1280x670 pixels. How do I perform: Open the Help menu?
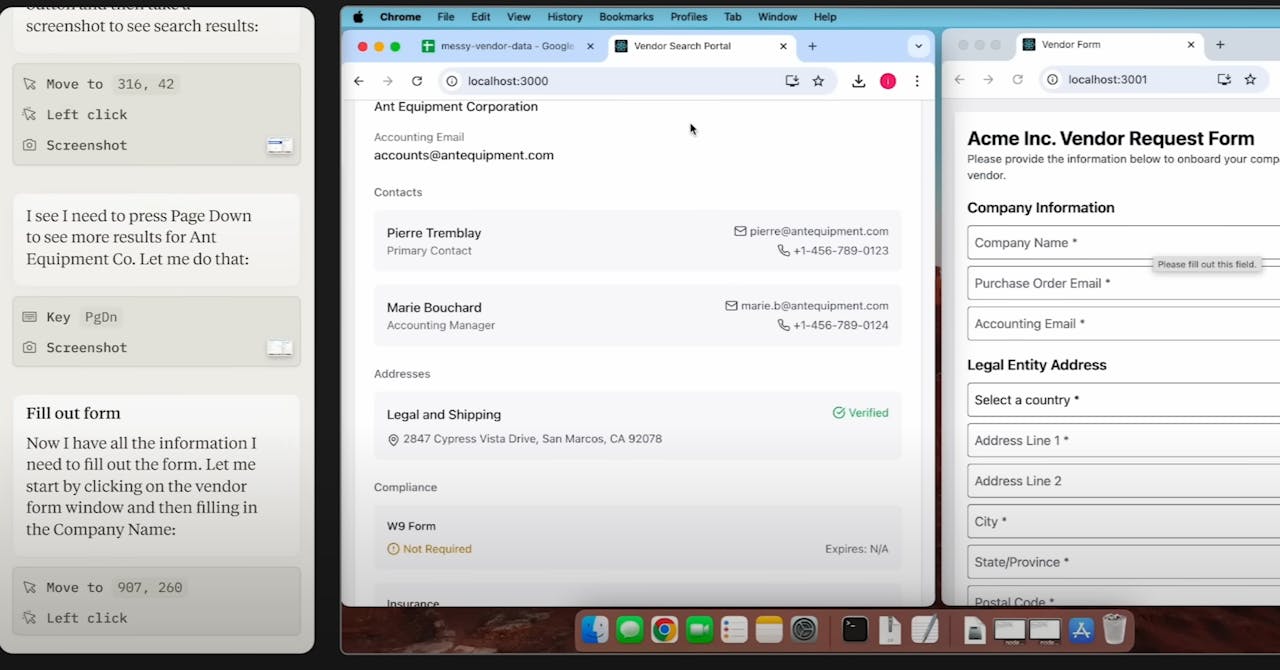[825, 17]
